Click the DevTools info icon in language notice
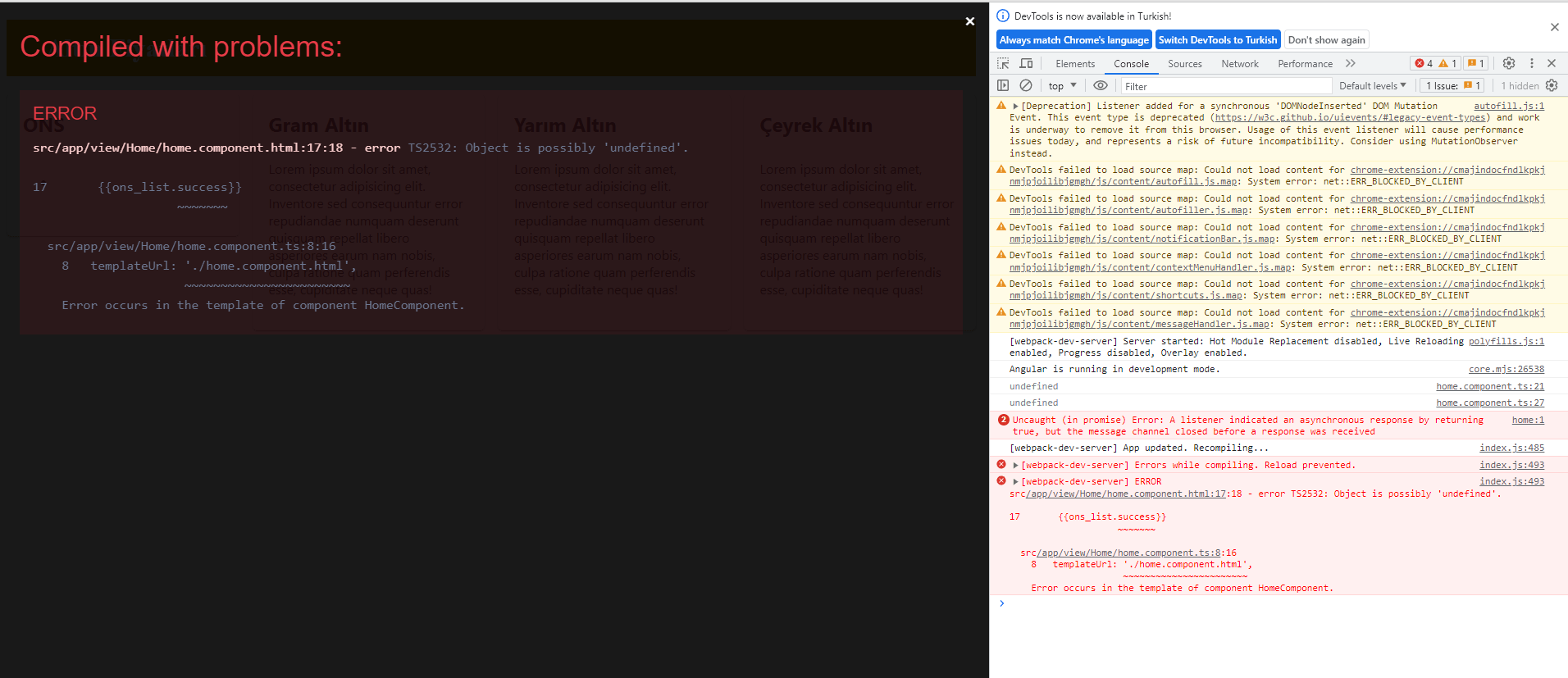The image size is (1568, 678). click(x=1003, y=16)
